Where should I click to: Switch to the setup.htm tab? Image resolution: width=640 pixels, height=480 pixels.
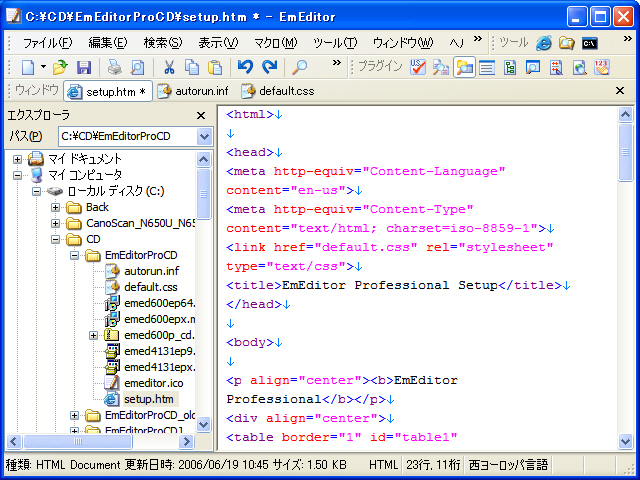tap(108, 91)
